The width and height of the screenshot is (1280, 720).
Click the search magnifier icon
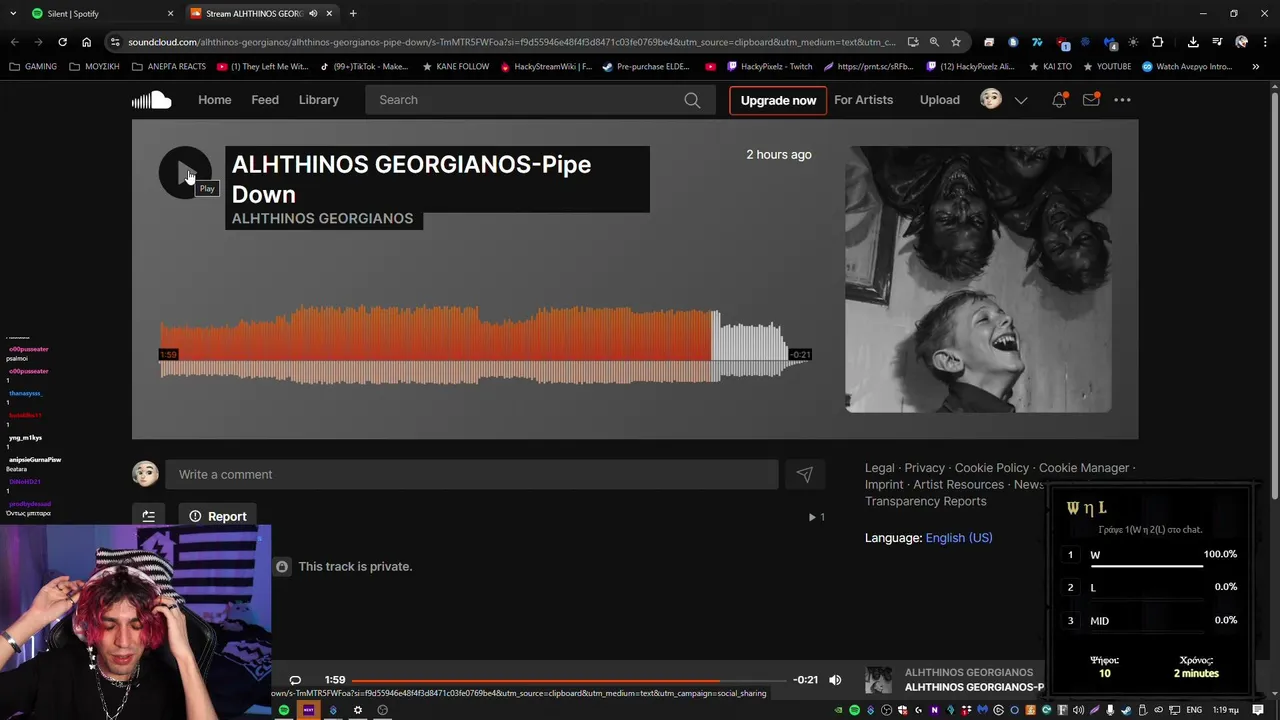[x=692, y=100]
